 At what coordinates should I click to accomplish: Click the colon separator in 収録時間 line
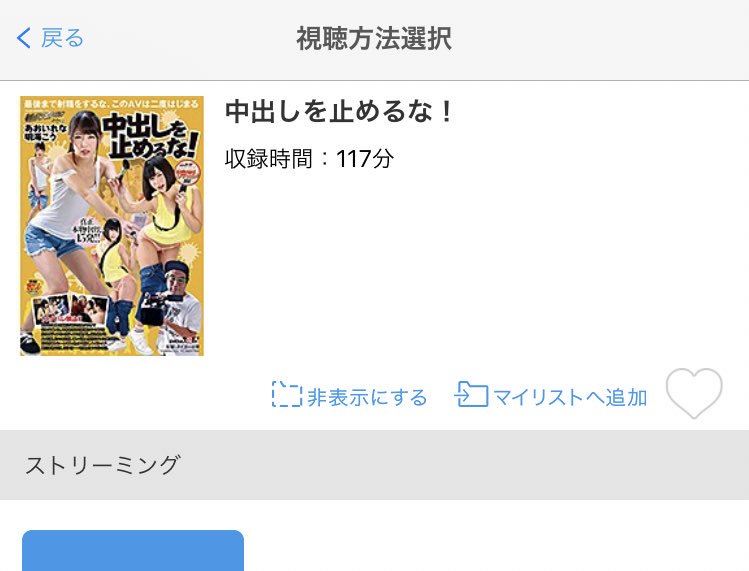click(325, 159)
